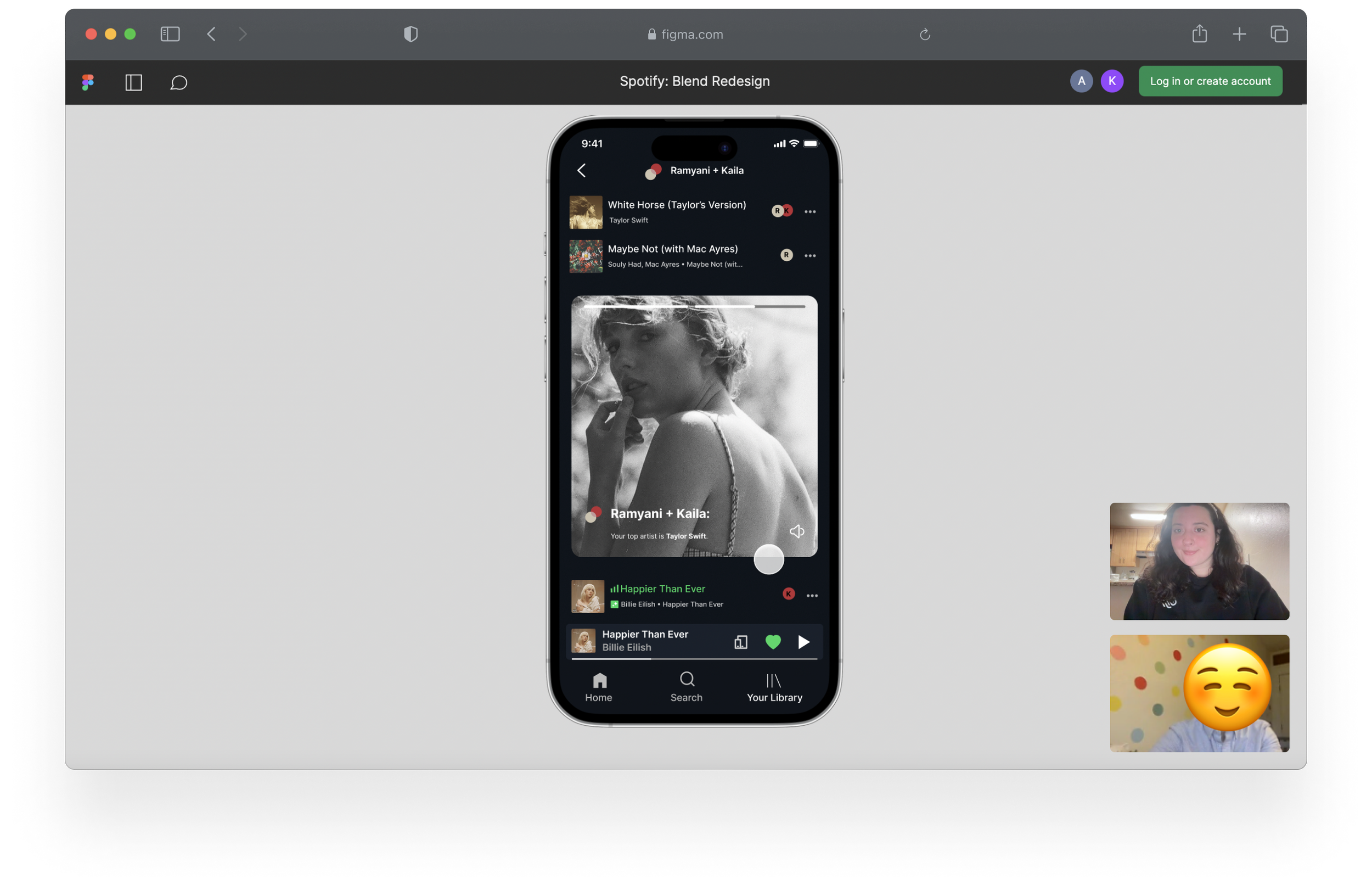Open the device picker icon in the mini player
The width and height of the screenshot is (1372, 891).
pos(741,642)
